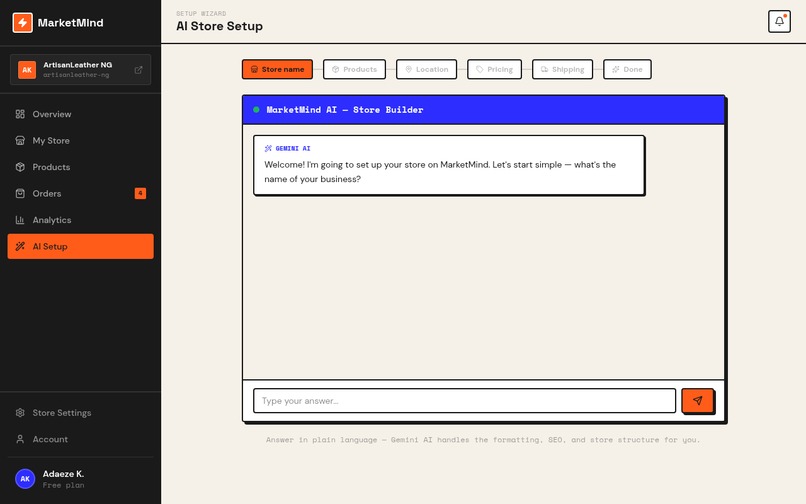Select the Pricing wizard step
This screenshot has width=806, height=504.
[494, 69]
